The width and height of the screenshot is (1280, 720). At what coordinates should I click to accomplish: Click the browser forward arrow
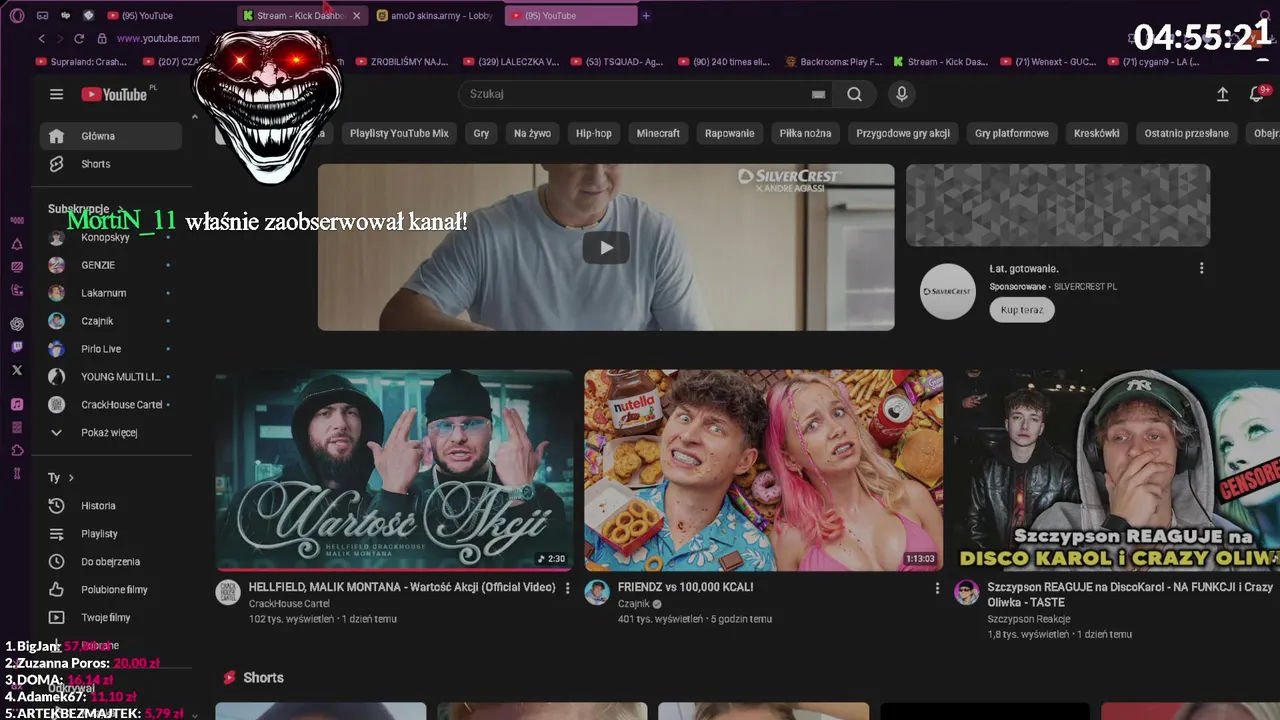(x=60, y=38)
